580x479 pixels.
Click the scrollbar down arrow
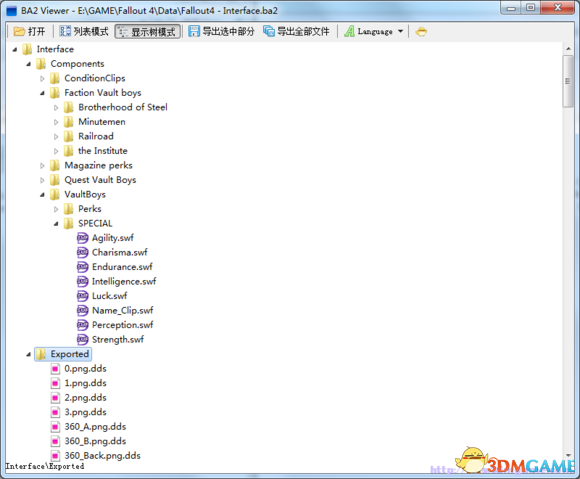click(x=568, y=455)
